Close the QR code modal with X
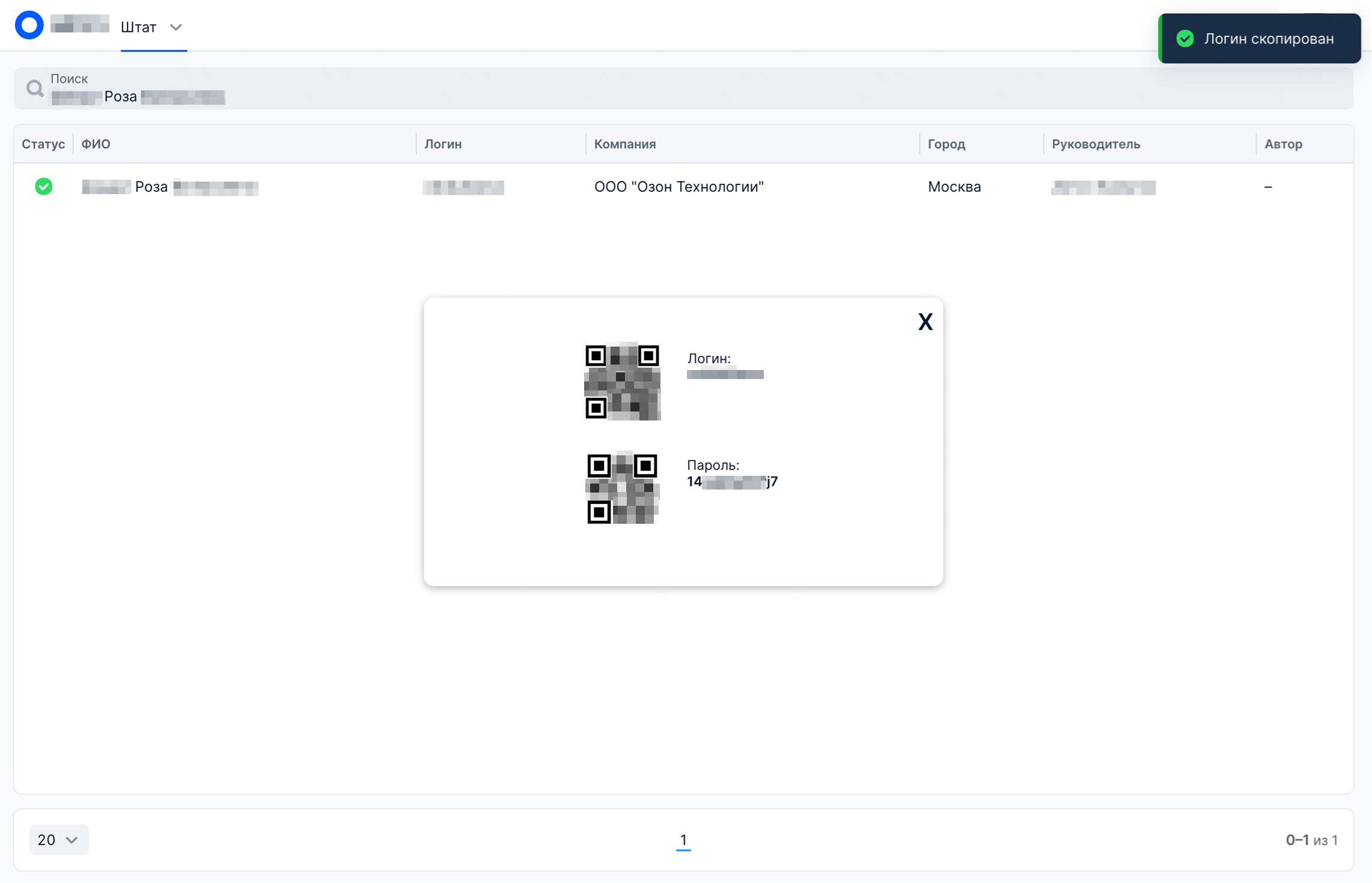Image resolution: width=1372 pixels, height=883 pixels. (x=925, y=321)
